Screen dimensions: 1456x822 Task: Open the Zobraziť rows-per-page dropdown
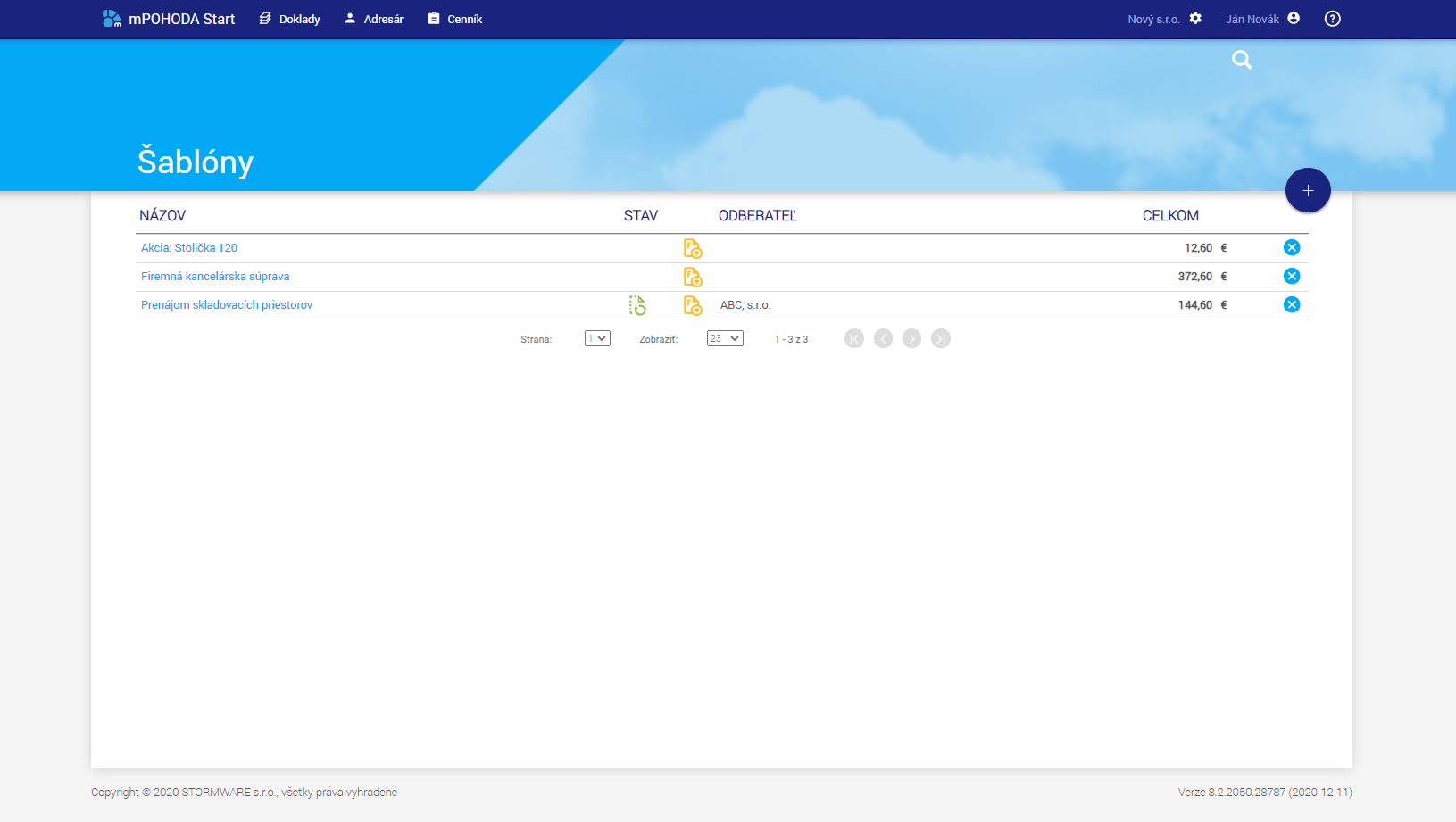(x=725, y=338)
